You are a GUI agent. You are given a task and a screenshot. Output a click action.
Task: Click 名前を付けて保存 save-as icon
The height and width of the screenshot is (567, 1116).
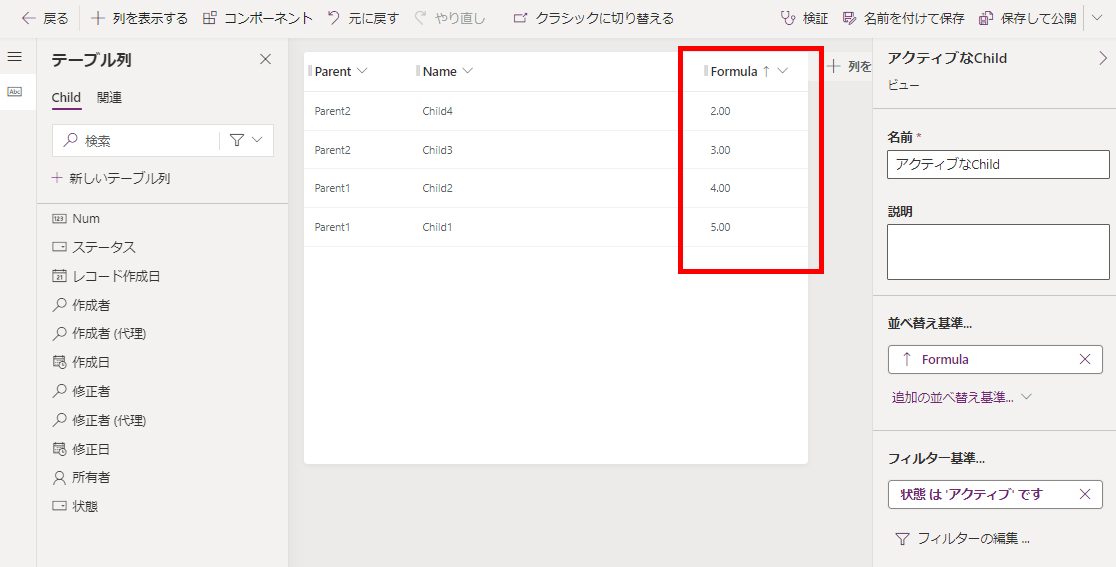click(x=850, y=18)
